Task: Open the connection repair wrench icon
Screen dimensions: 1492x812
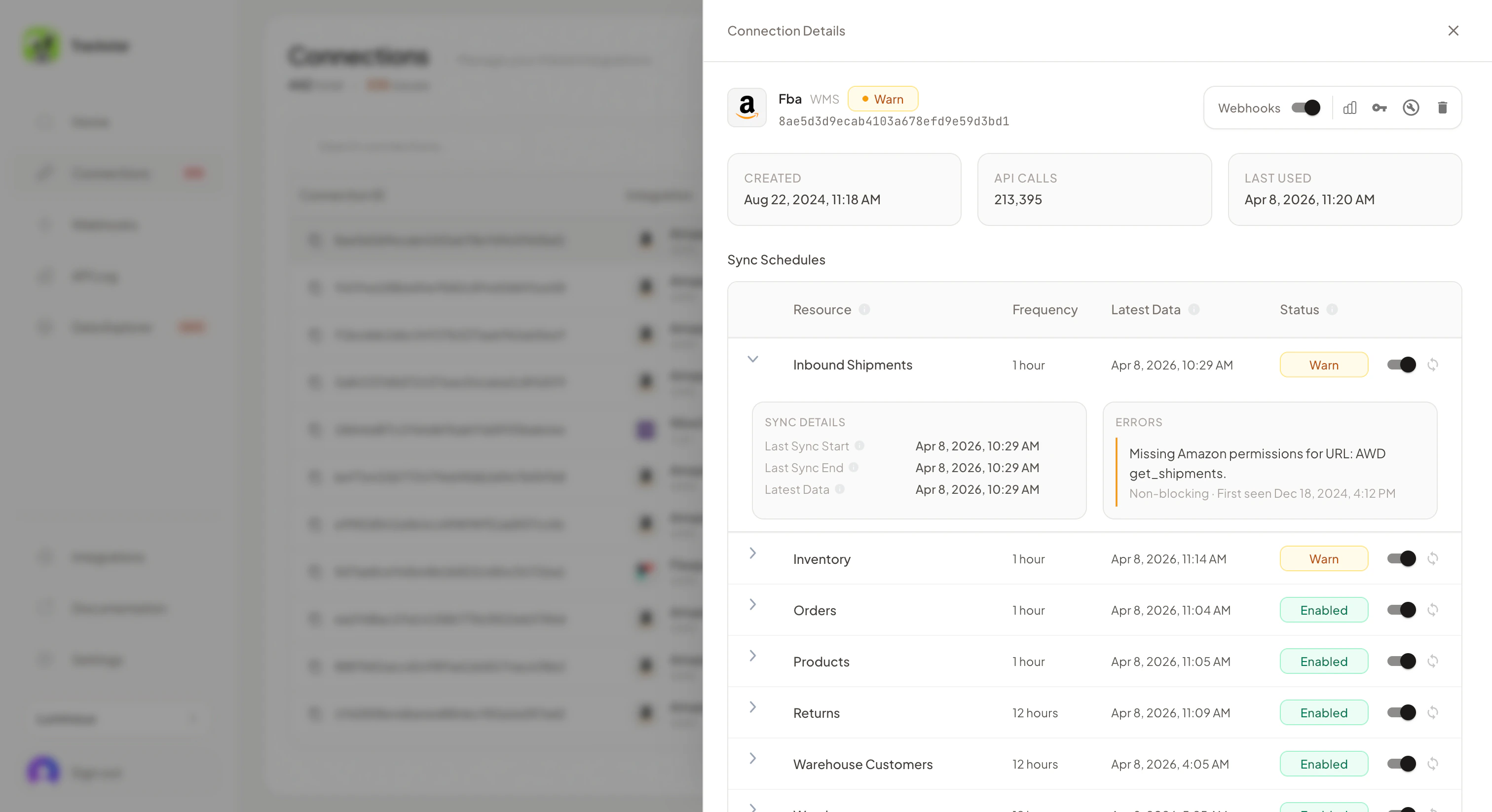Action: pos(1411,108)
